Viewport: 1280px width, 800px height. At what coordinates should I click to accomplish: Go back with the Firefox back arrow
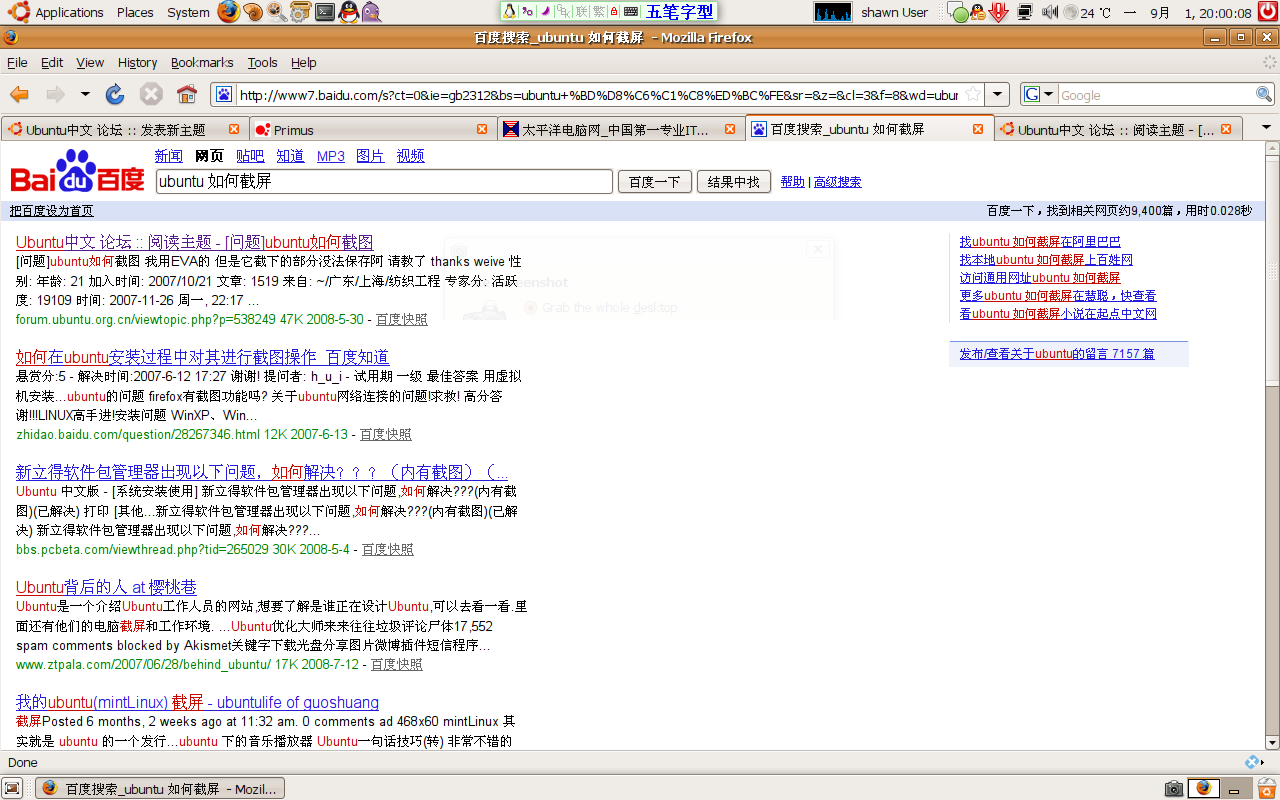pyautogui.click(x=20, y=94)
